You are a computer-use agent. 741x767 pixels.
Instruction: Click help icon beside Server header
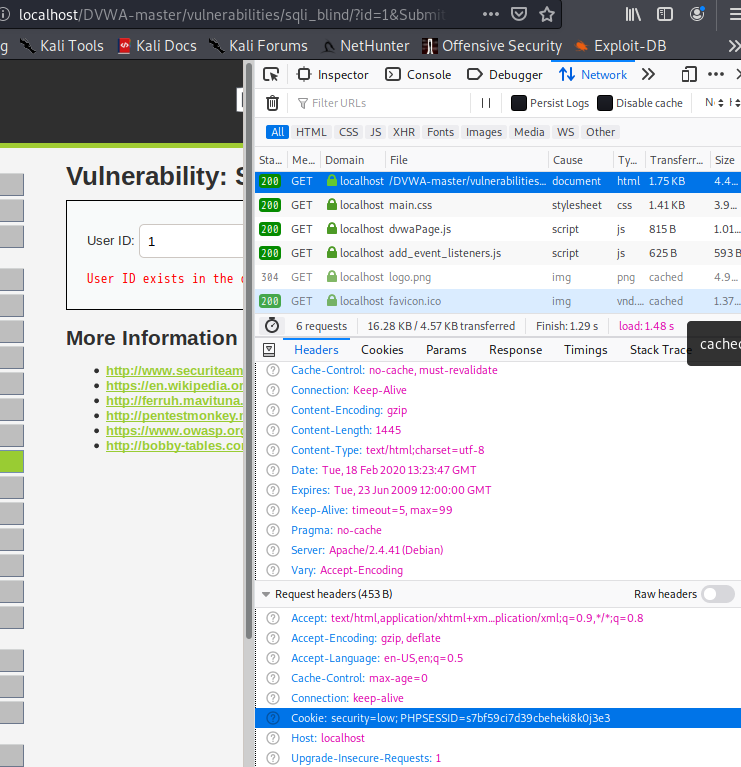tap(273, 550)
